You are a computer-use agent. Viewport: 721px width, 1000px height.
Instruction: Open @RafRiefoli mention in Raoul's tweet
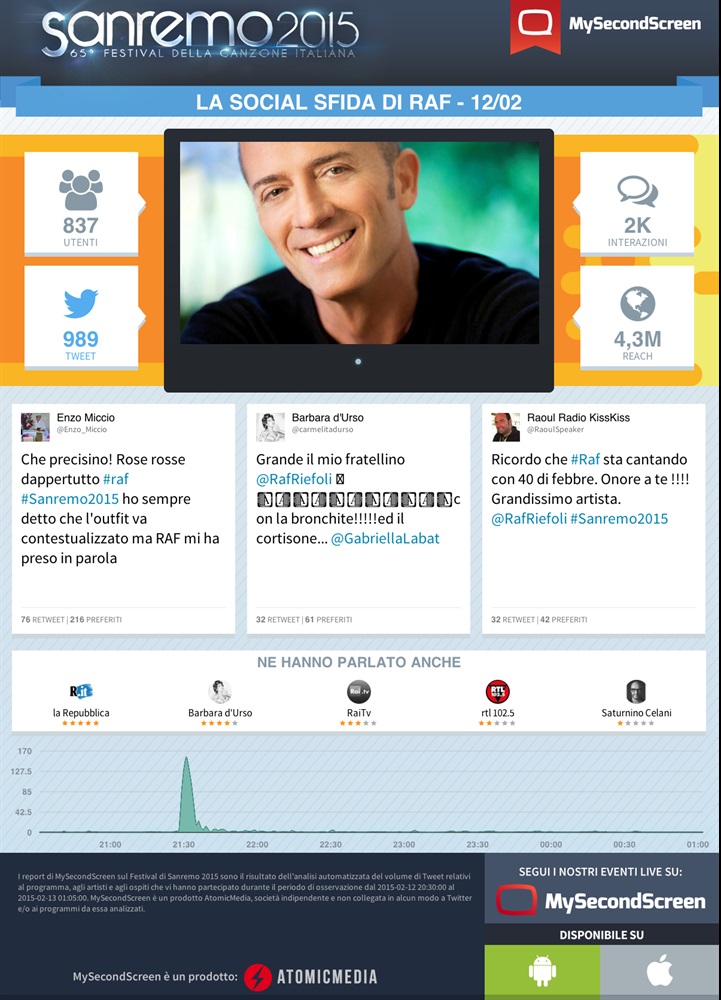point(529,518)
